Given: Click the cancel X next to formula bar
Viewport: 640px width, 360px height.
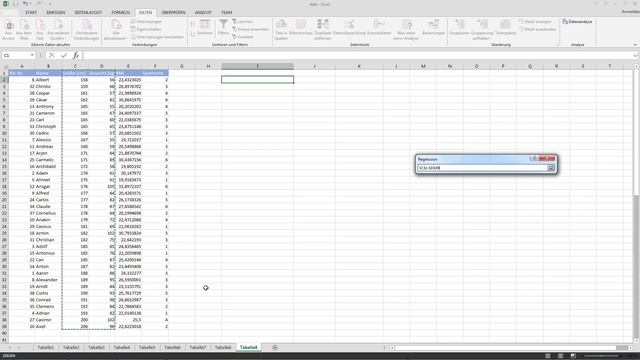Looking at the screenshot, I should (51, 55).
